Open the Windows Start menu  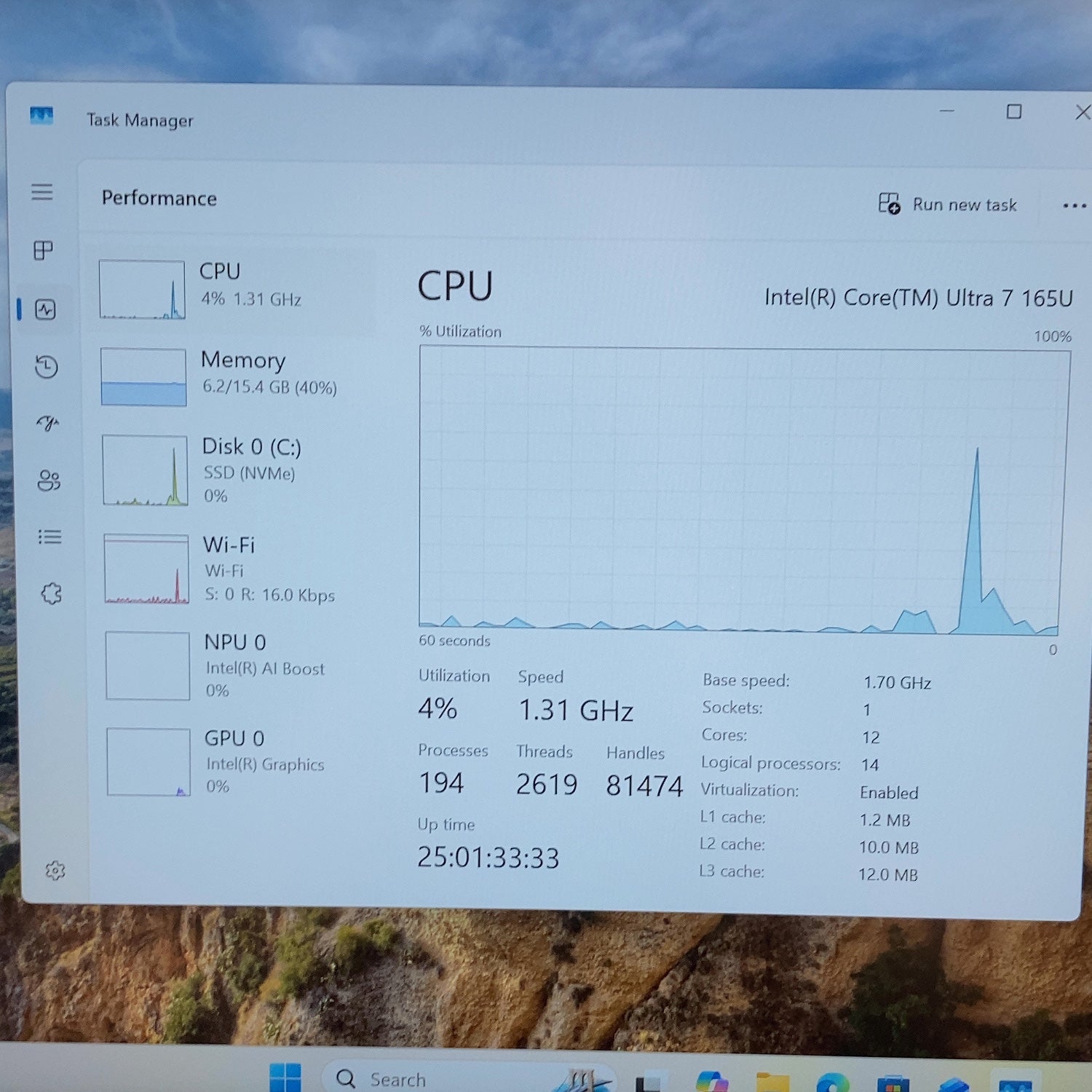pos(285,1077)
